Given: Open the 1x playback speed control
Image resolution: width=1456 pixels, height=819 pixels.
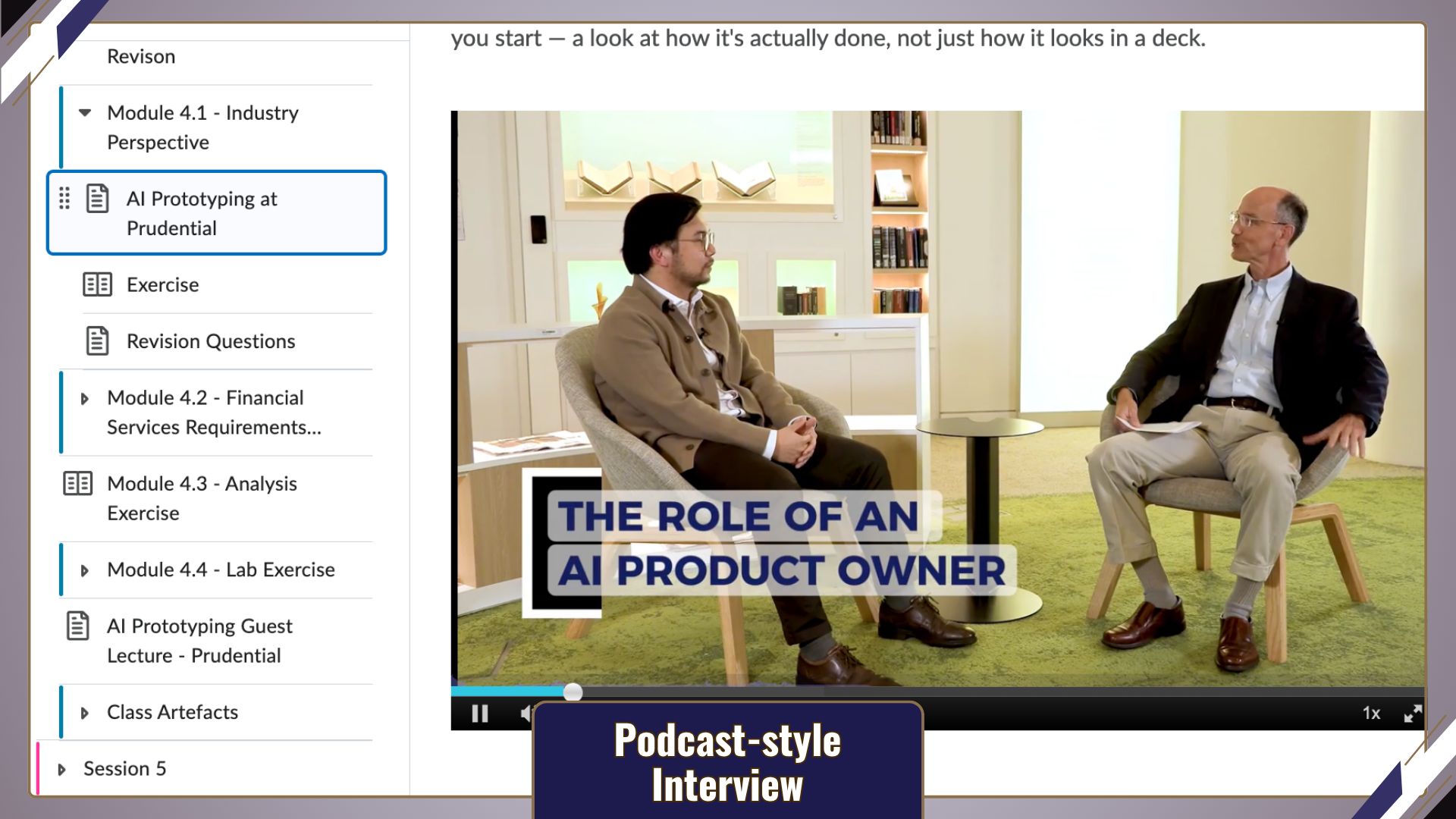Looking at the screenshot, I should 1371,714.
